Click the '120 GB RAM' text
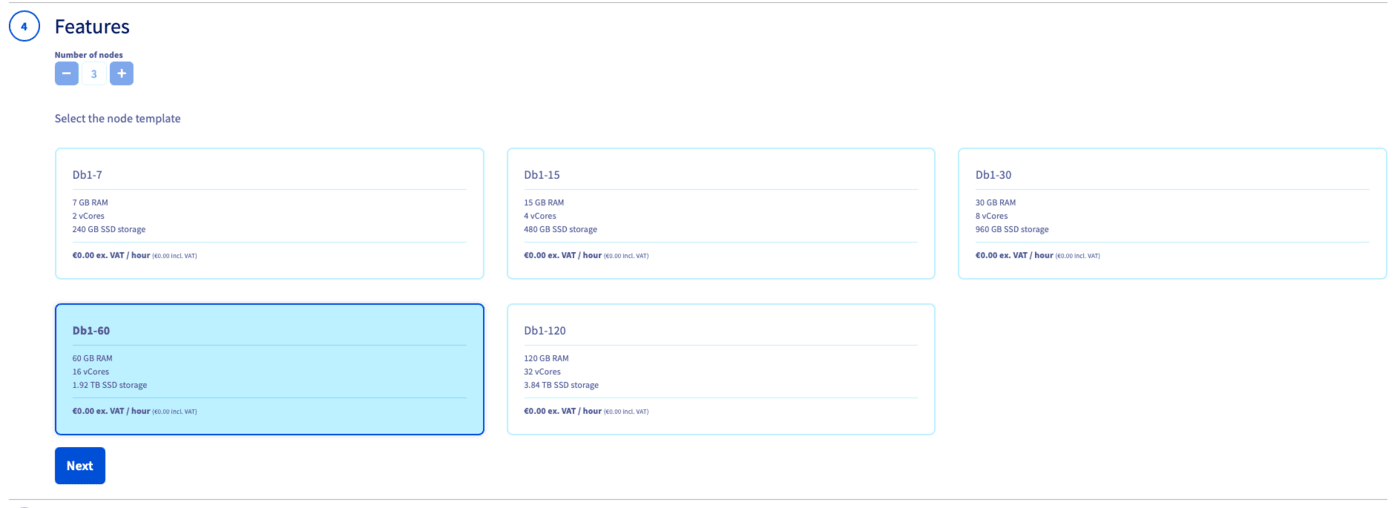Screen dimensions: 1400x508 pyautogui.click(x=546, y=358)
